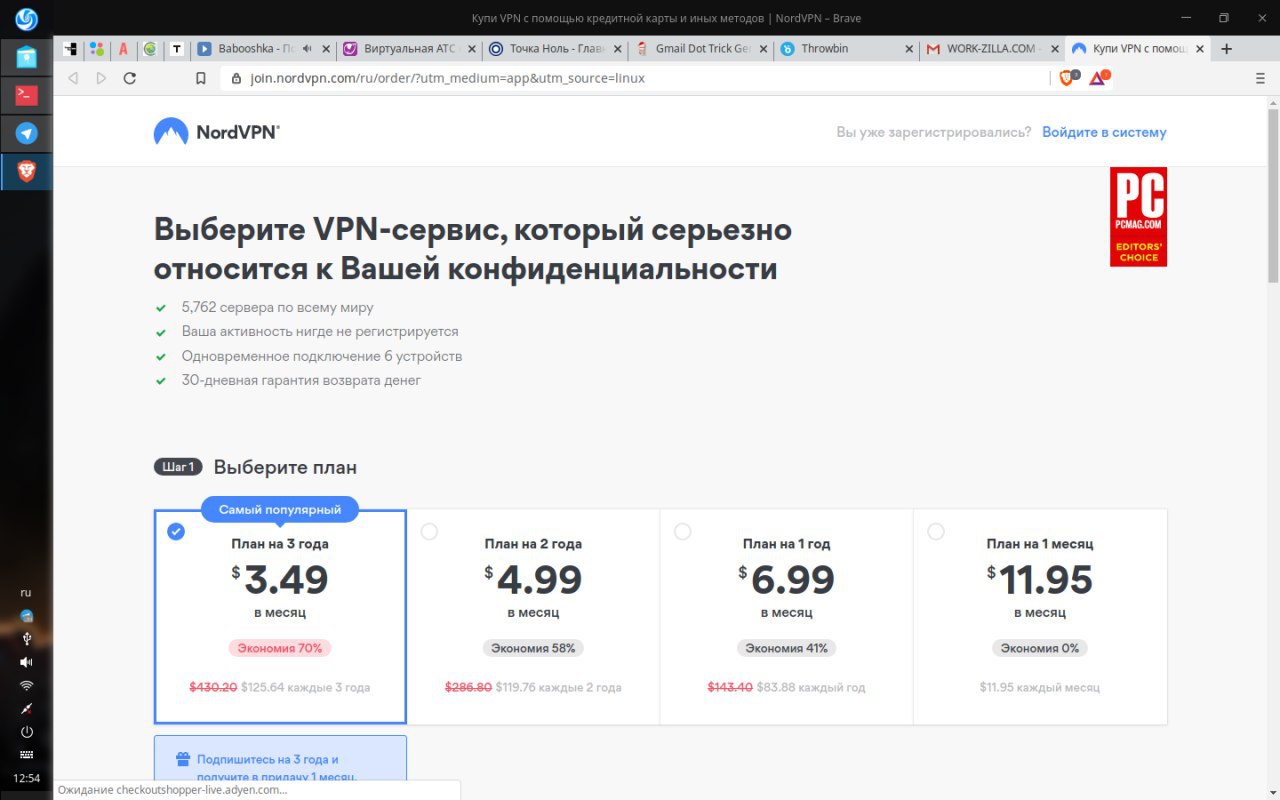Switch to the Точка Ноль tab

(553, 48)
